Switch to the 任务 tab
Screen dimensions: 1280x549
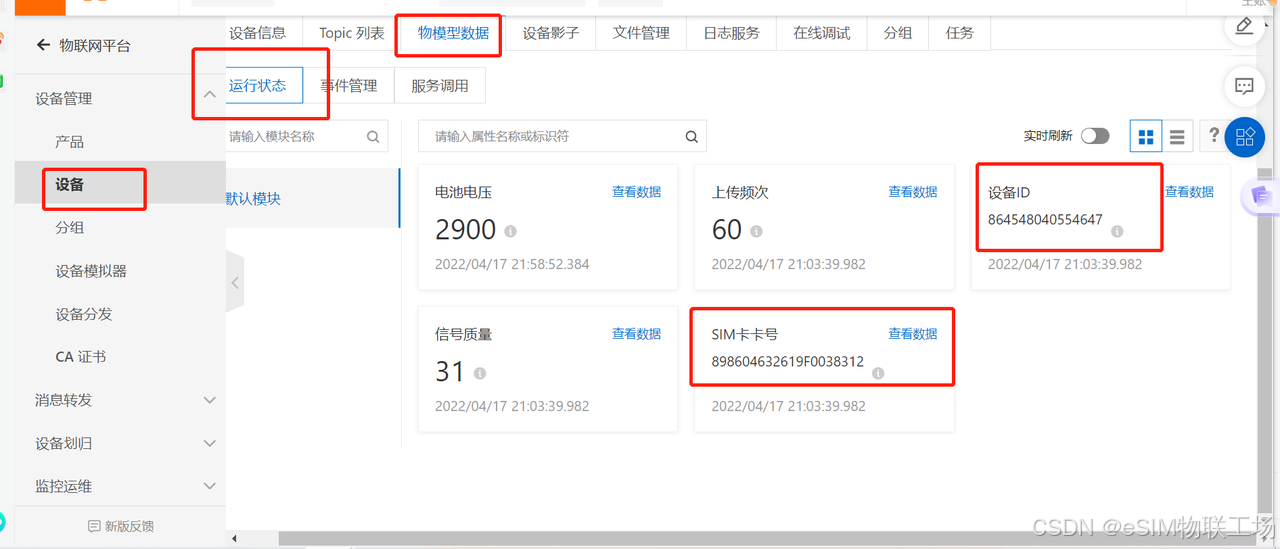pyautogui.click(x=960, y=33)
